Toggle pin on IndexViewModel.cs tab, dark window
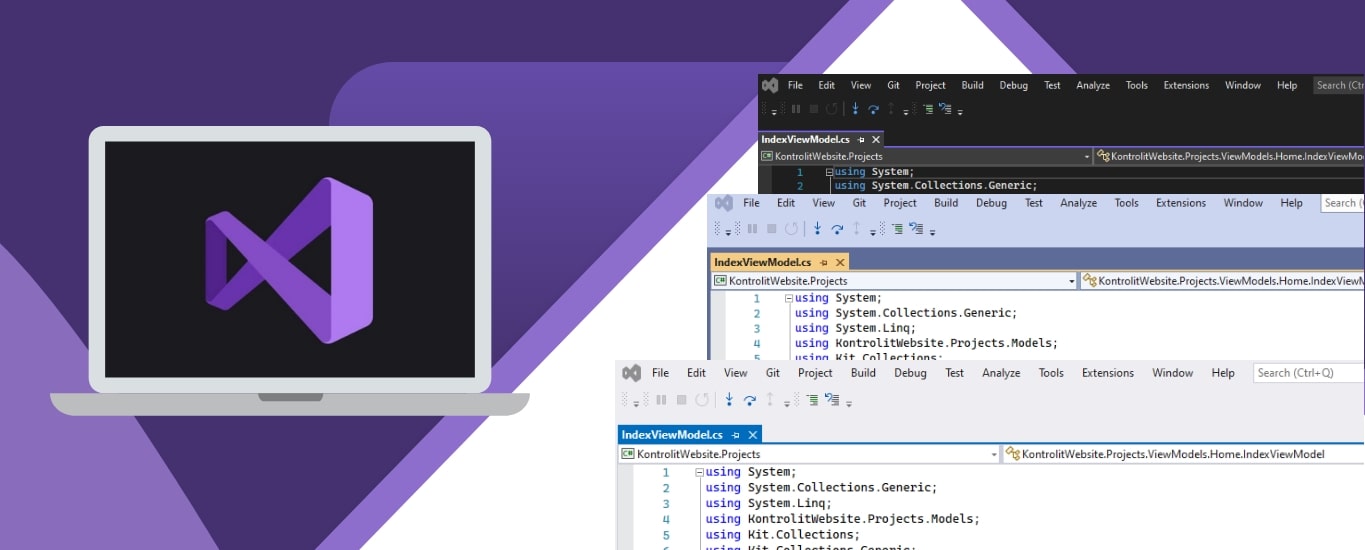Screen dimensions: 1365x550 (861, 140)
